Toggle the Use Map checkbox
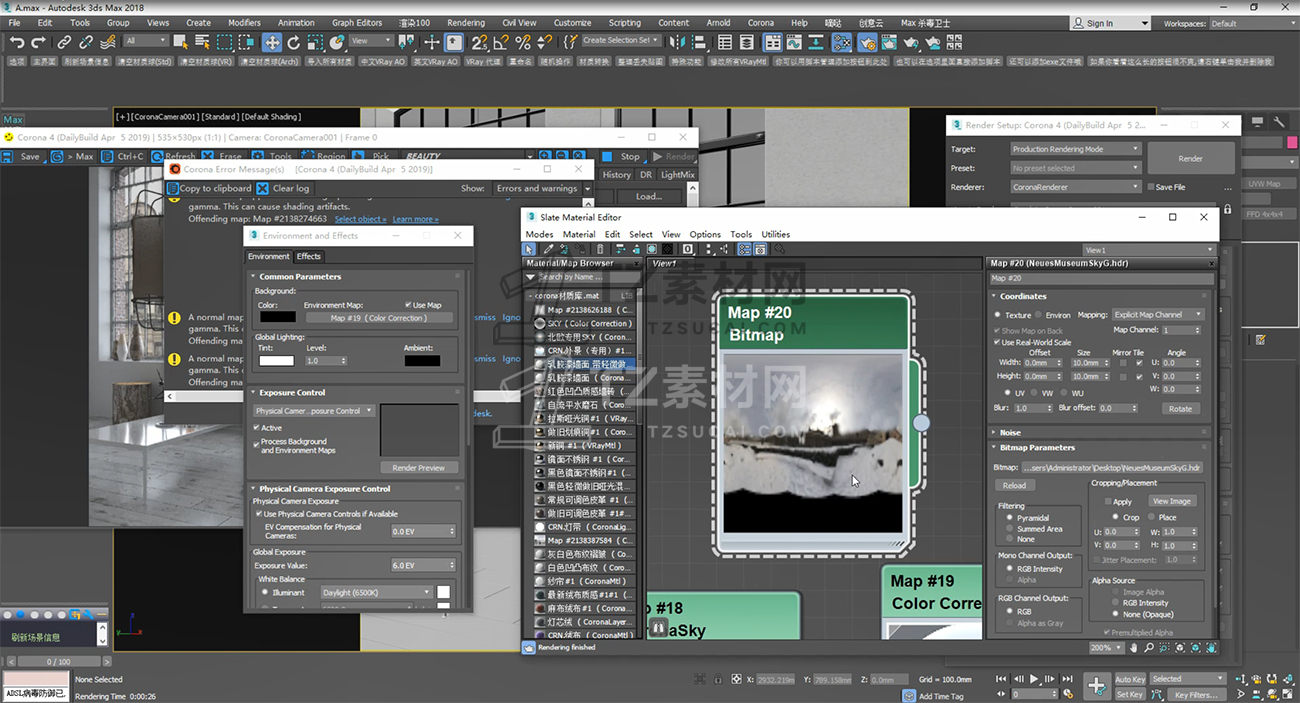 point(408,305)
